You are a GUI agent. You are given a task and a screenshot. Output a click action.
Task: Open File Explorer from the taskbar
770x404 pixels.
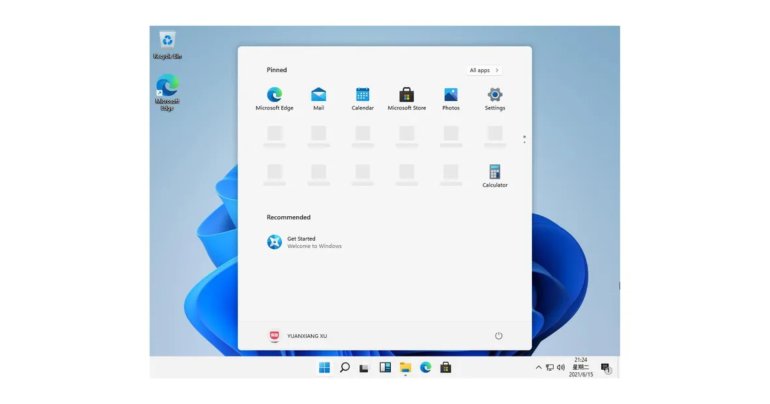[x=405, y=368]
